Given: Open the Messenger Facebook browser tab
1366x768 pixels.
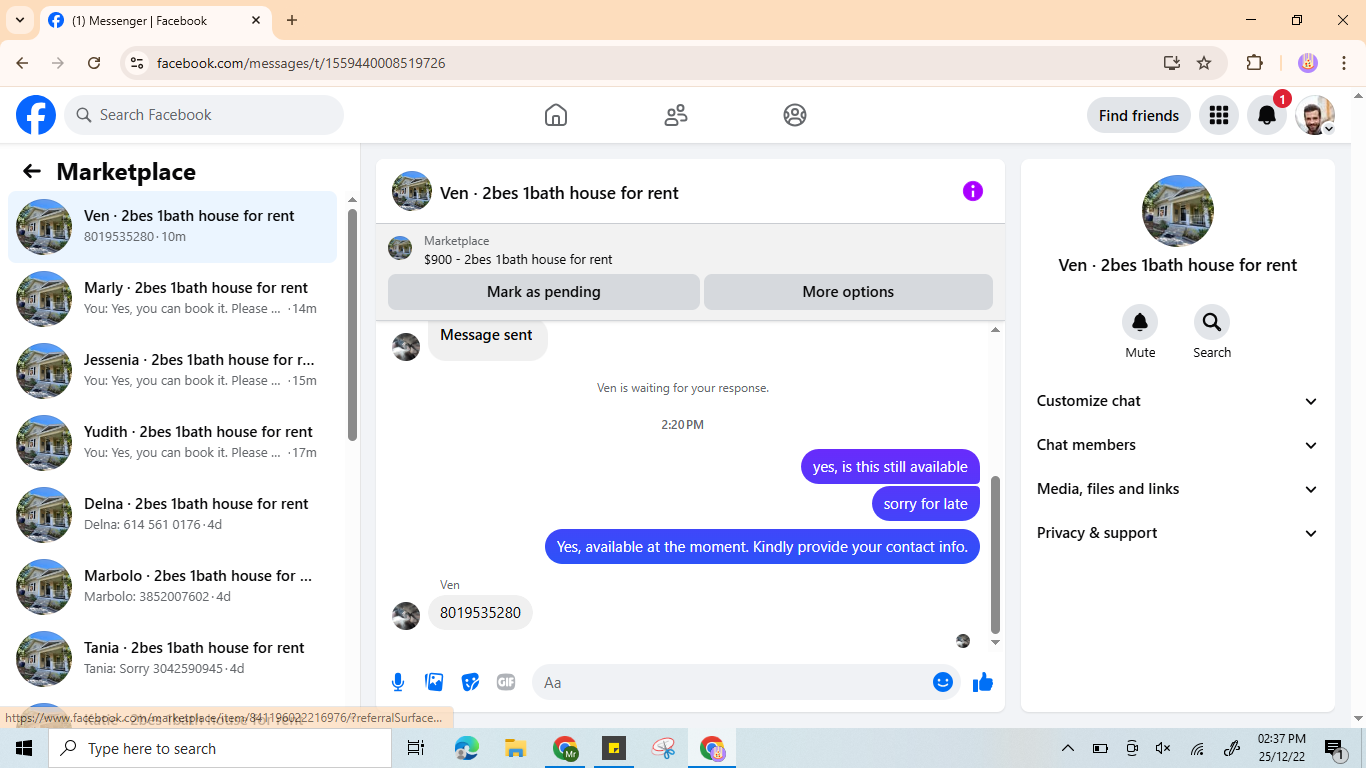Looking at the screenshot, I should pos(154,20).
